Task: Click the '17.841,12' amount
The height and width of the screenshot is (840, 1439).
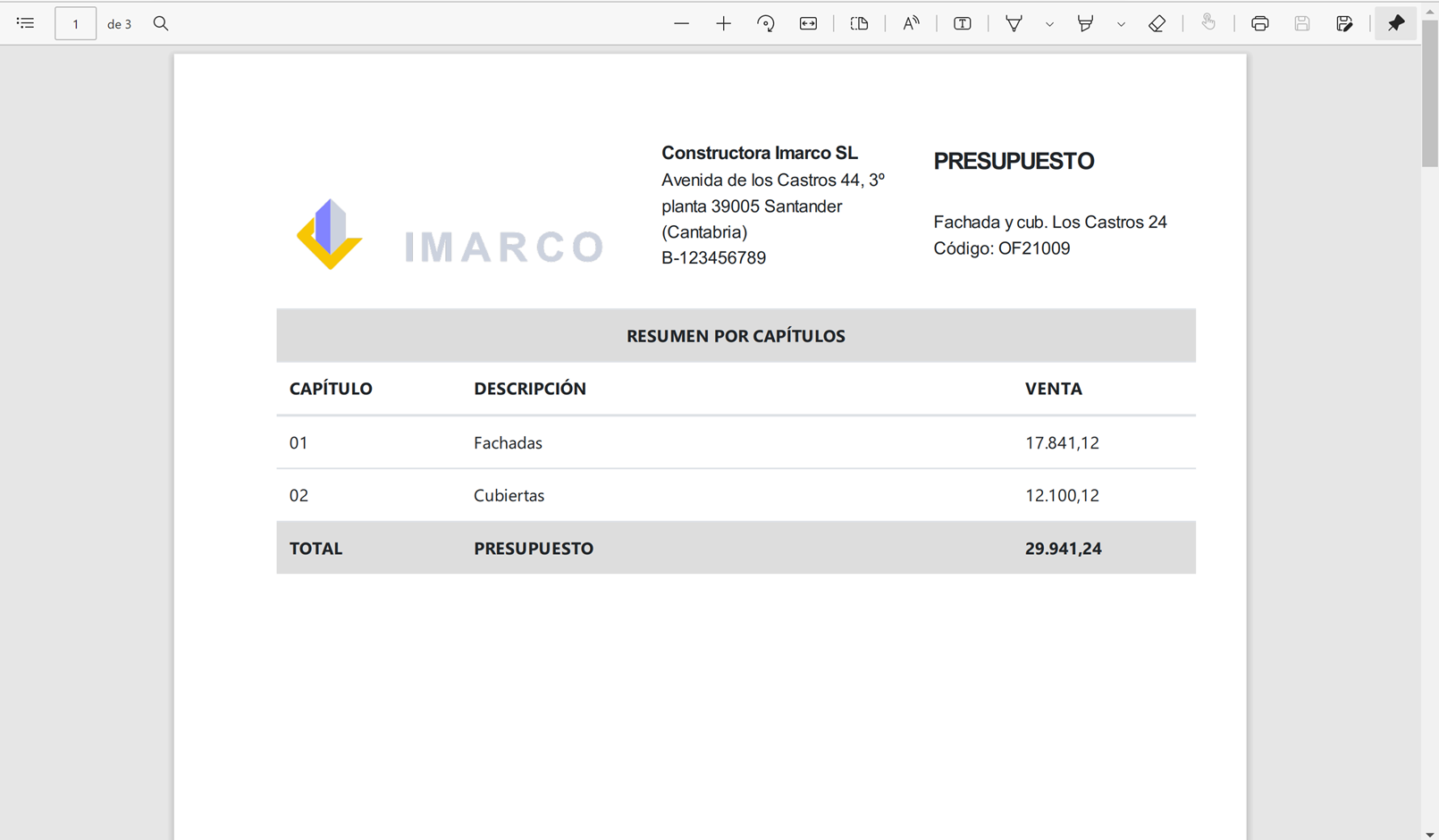Action: click(1062, 443)
